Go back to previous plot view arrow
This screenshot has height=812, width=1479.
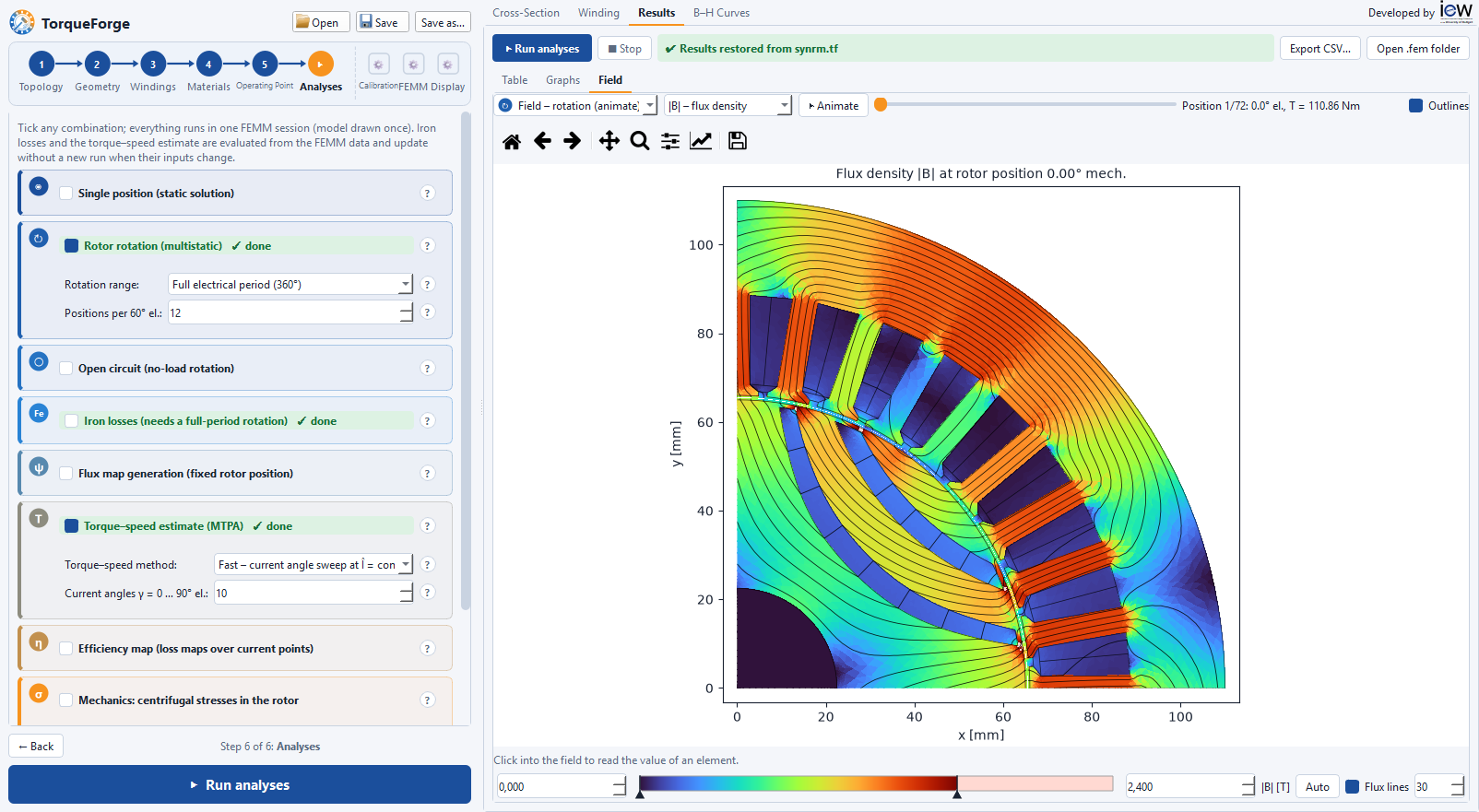tap(542, 141)
